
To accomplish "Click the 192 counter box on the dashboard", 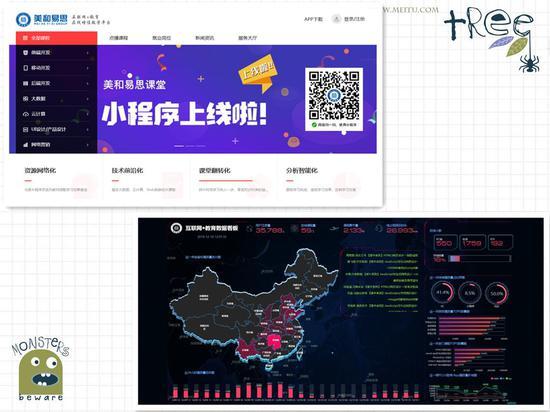I will click(x=501, y=242).
